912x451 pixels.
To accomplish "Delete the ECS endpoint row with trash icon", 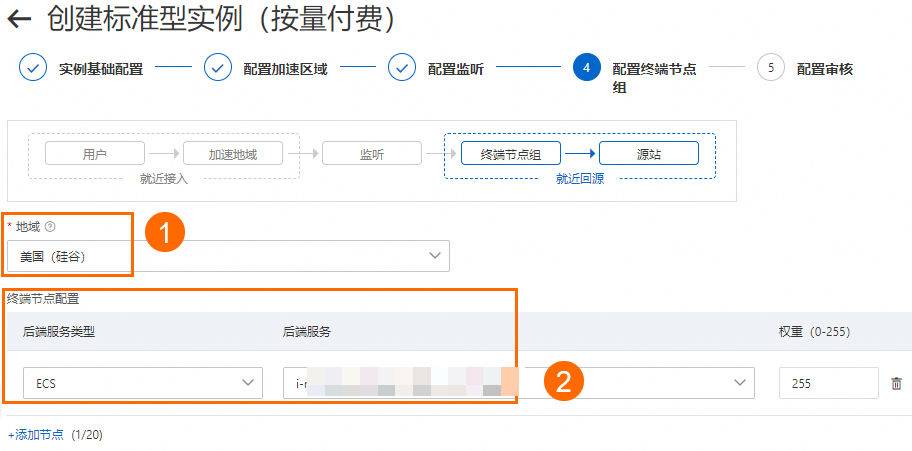I will (896, 383).
